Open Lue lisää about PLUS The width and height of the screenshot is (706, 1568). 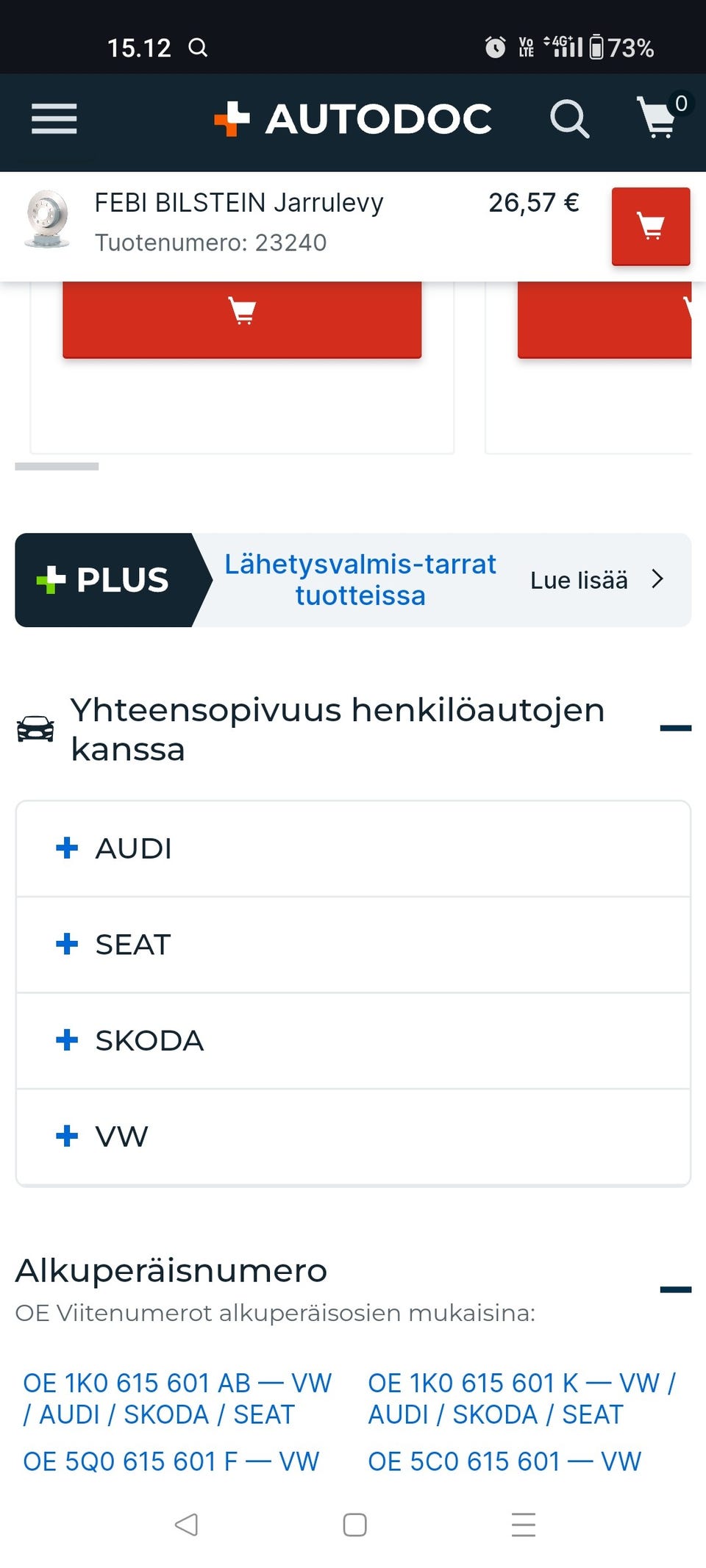[596, 580]
